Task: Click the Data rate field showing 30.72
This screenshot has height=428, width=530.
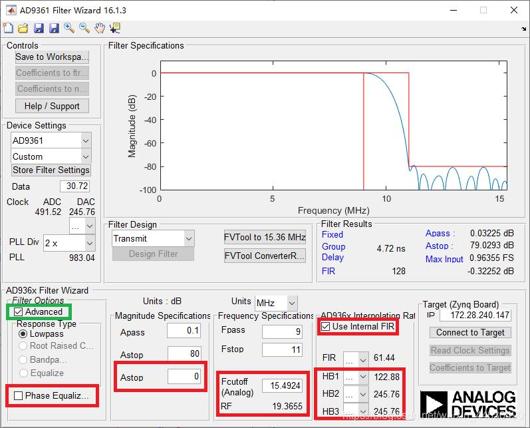Action: click(x=75, y=186)
